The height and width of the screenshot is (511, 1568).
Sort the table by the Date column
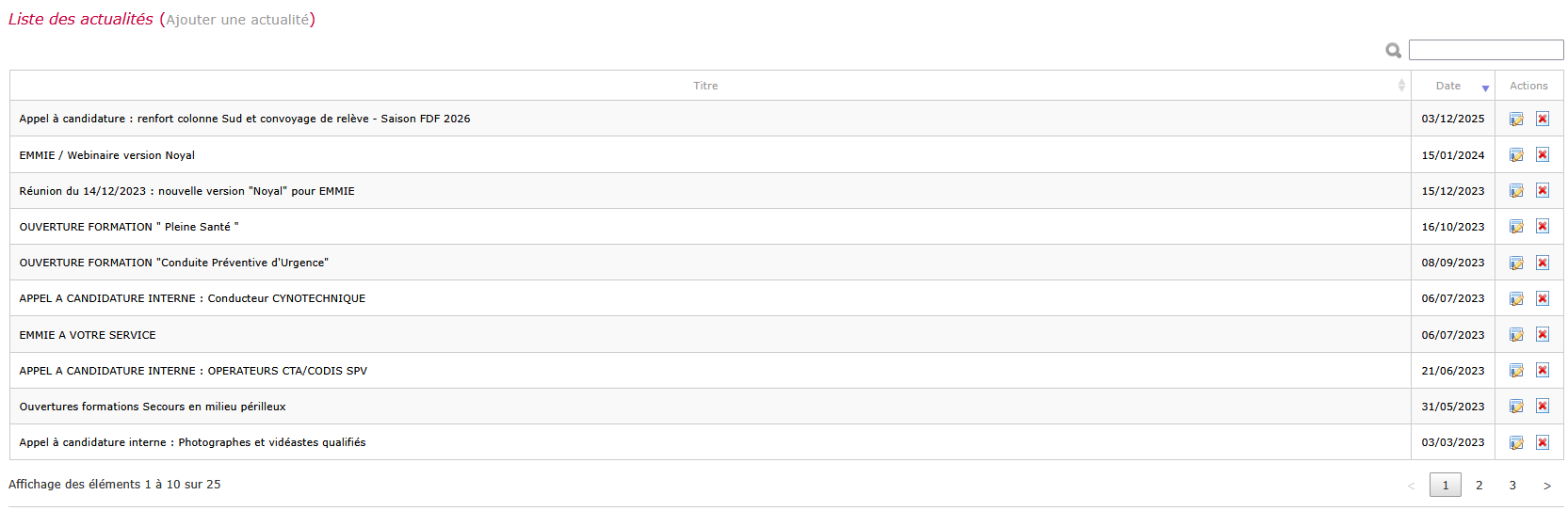click(x=1453, y=86)
